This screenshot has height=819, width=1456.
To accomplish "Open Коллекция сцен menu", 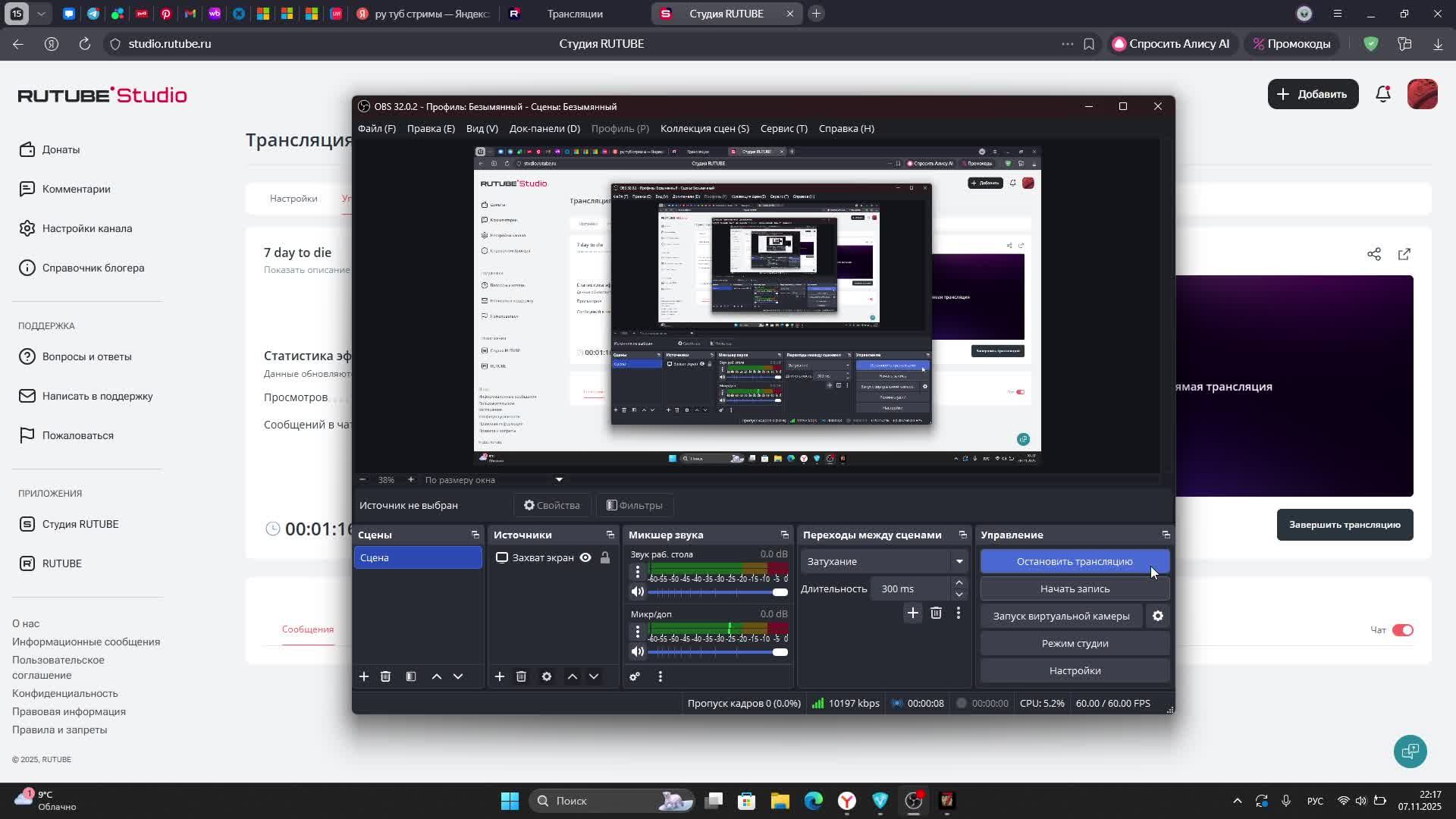I will [x=704, y=128].
